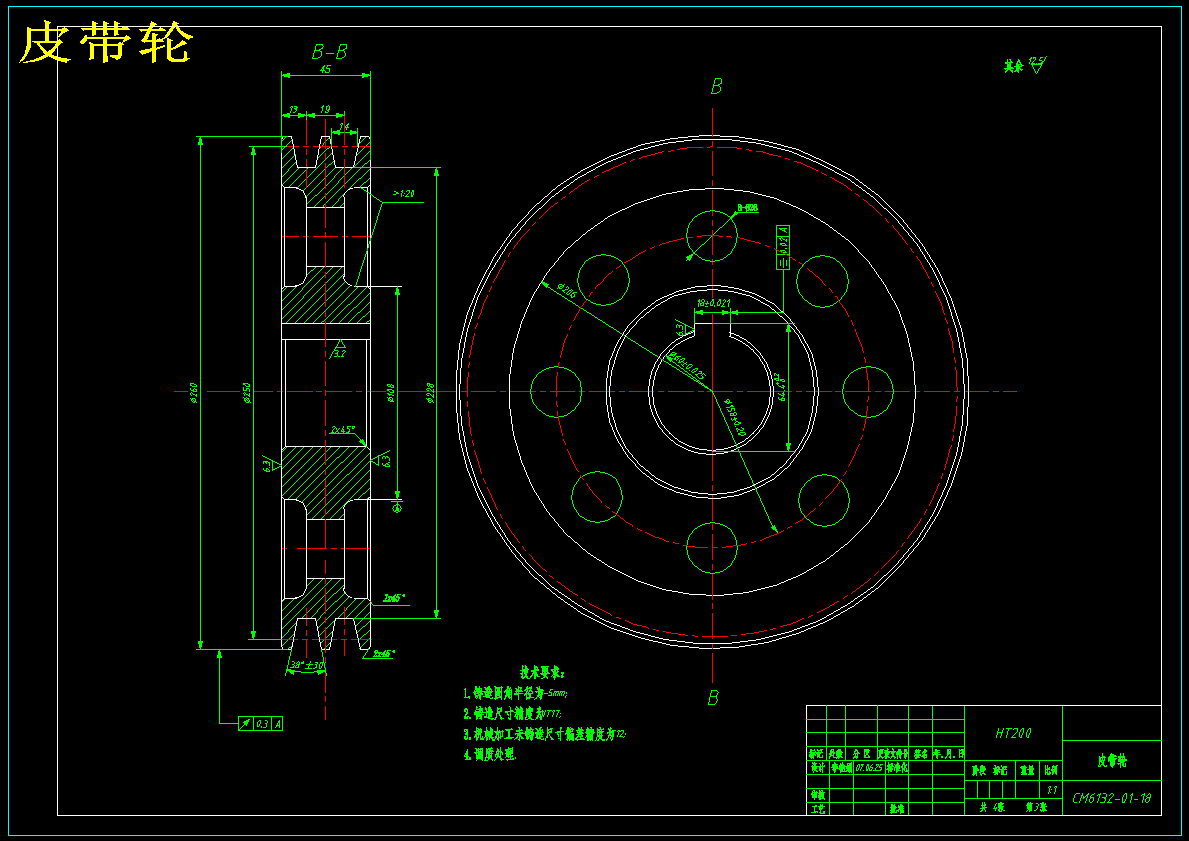The image size is (1189, 841).
Task: Click the 工艺 process label cell
Action: 817,808
